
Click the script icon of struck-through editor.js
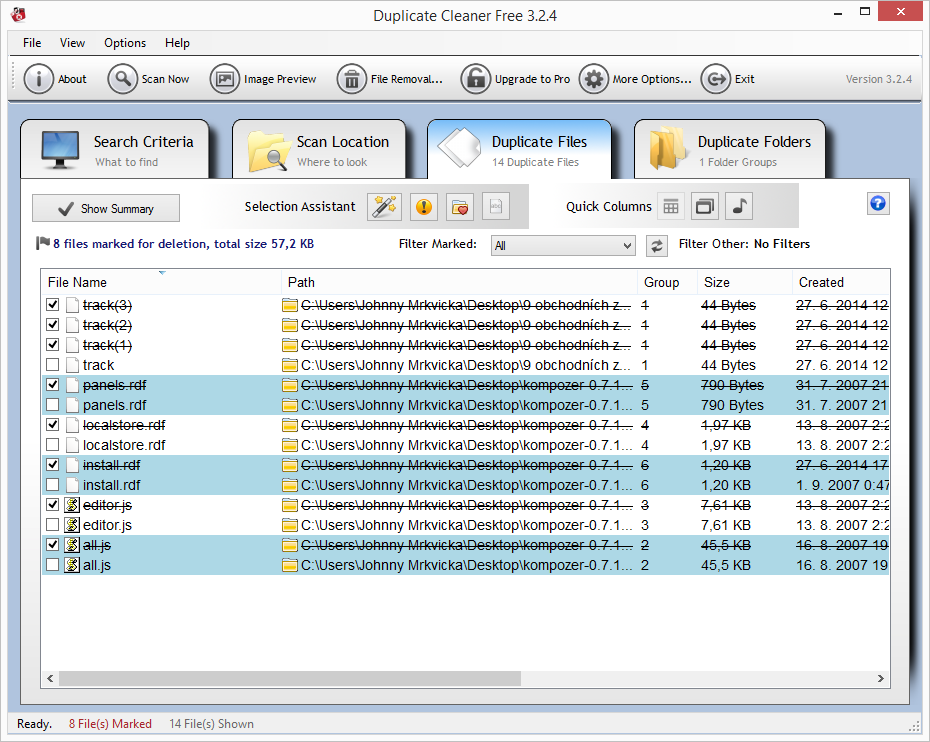pos(72,505)
